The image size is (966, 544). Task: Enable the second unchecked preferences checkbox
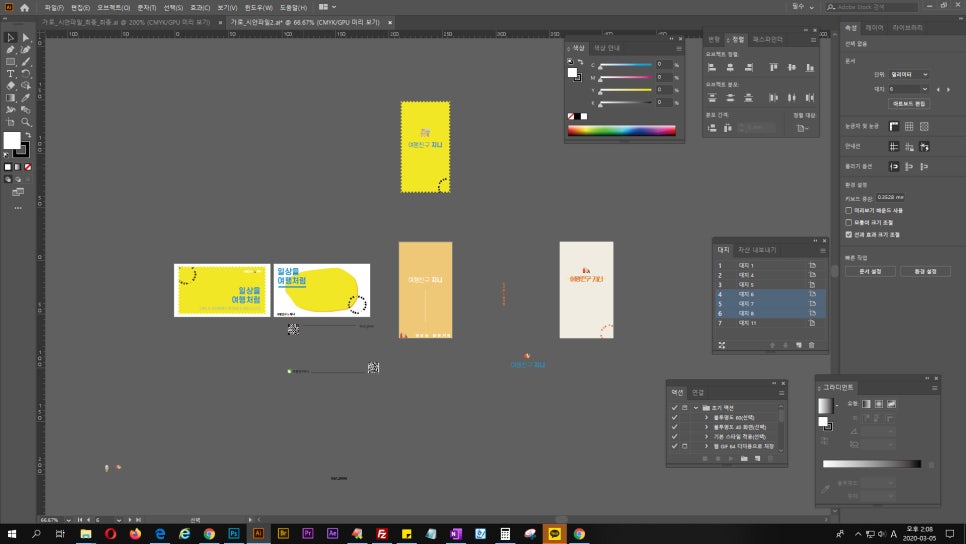tap(849, 222)
